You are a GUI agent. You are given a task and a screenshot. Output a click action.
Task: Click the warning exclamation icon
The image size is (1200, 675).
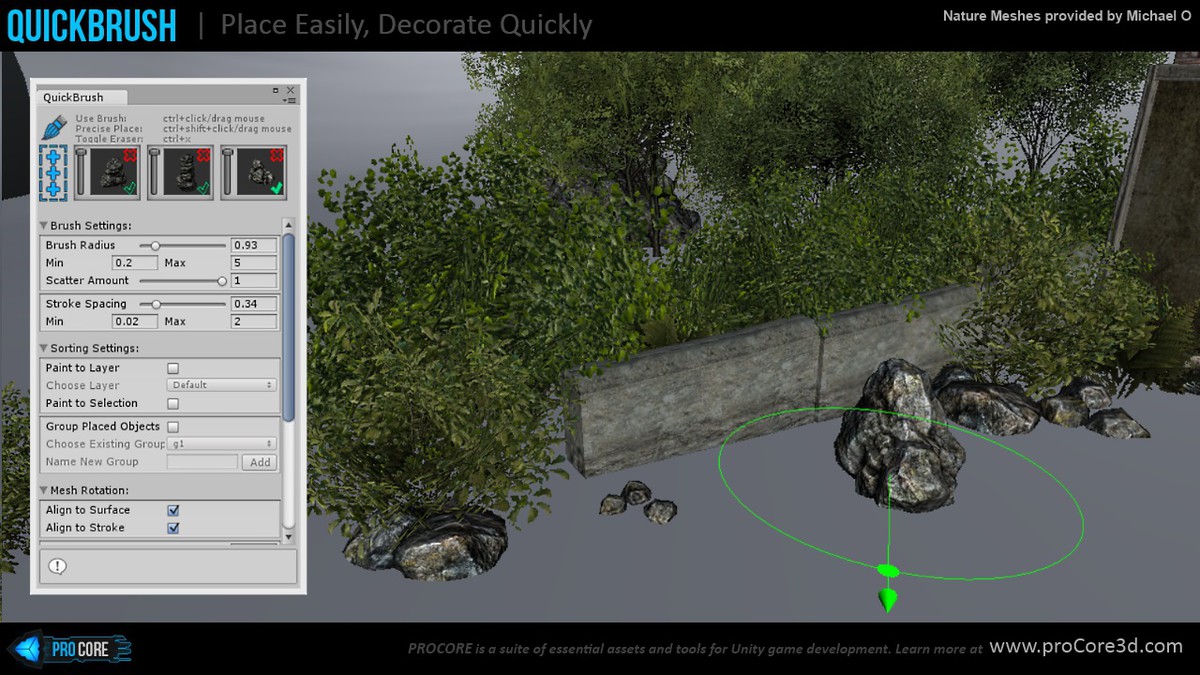(x=57, y=566)
